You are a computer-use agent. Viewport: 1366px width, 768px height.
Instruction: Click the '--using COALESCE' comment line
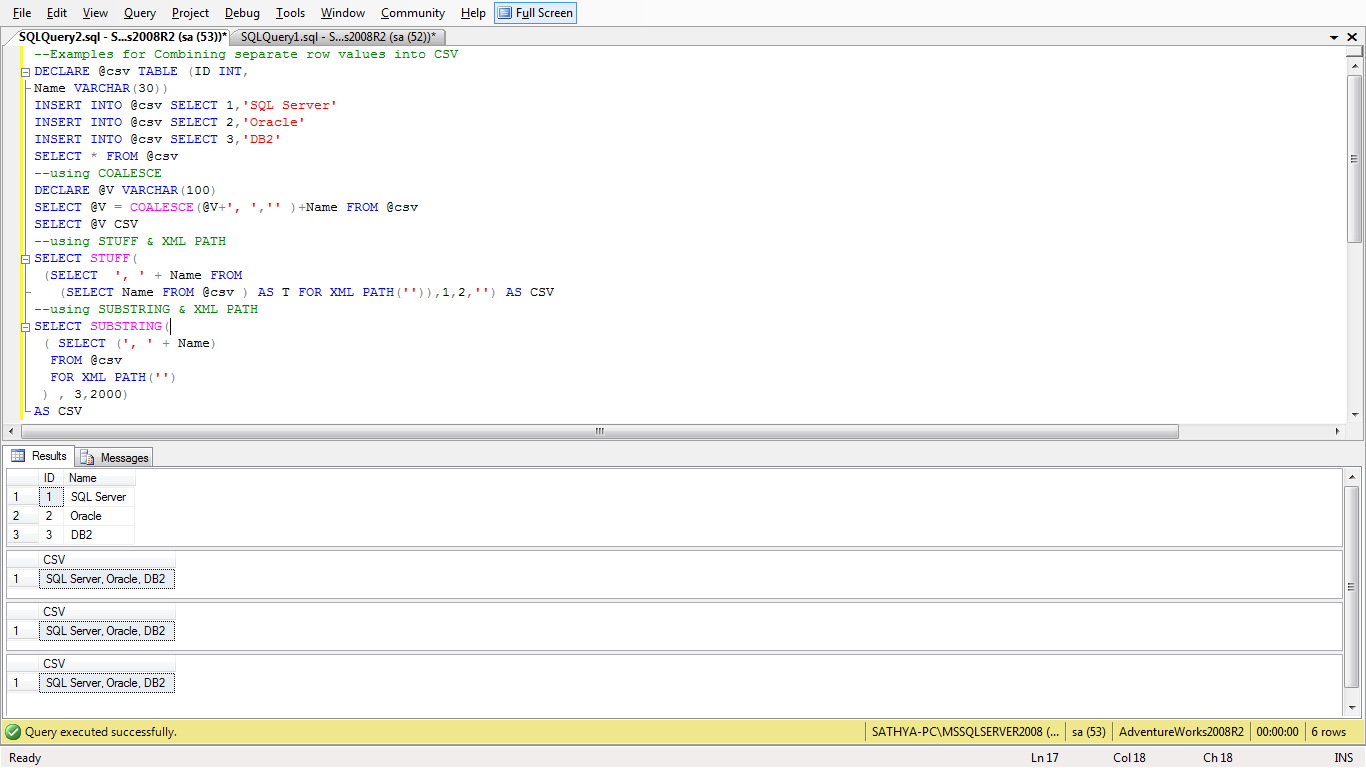(98, 173)
